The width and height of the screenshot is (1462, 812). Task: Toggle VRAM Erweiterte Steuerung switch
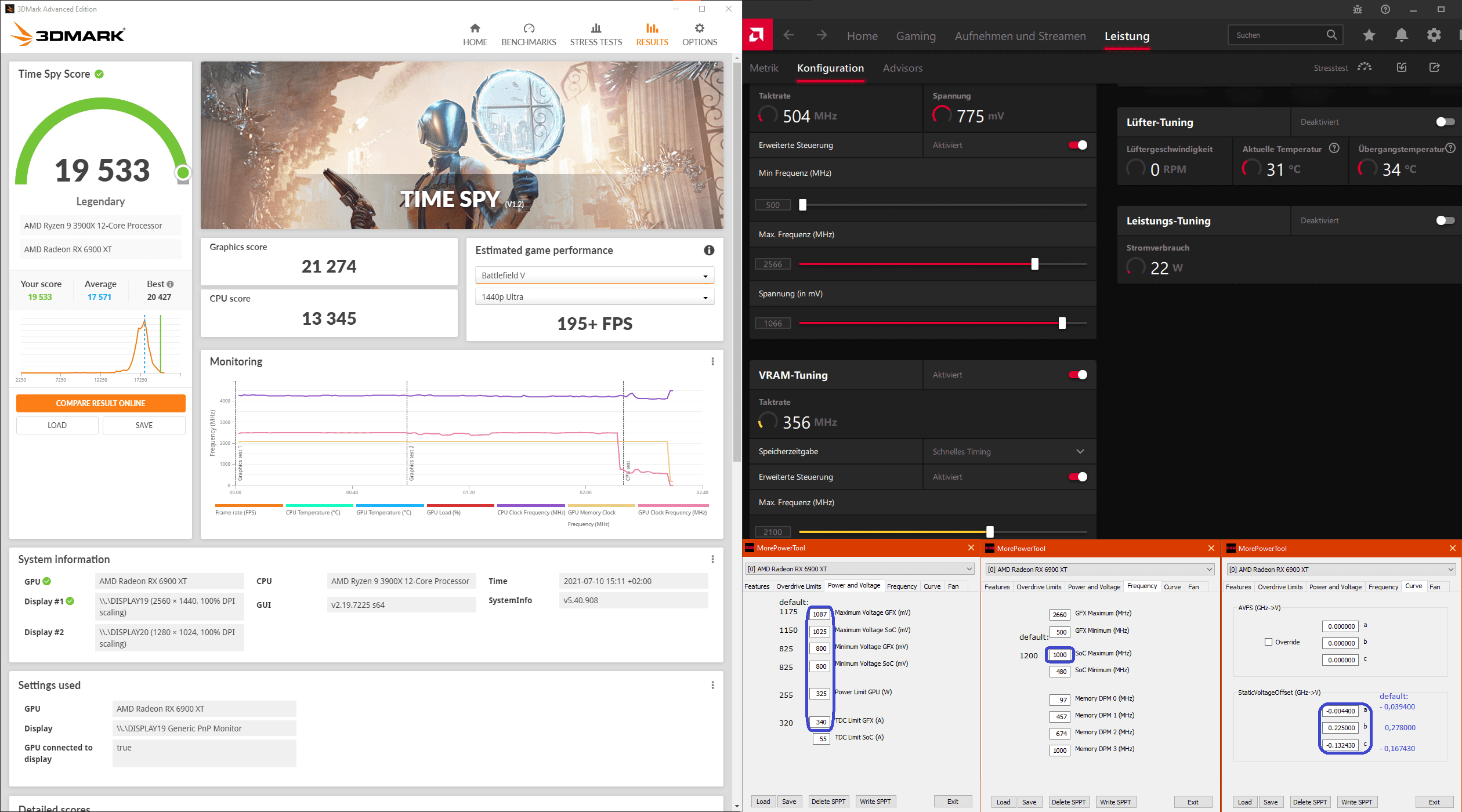[x=1078, y=477]
